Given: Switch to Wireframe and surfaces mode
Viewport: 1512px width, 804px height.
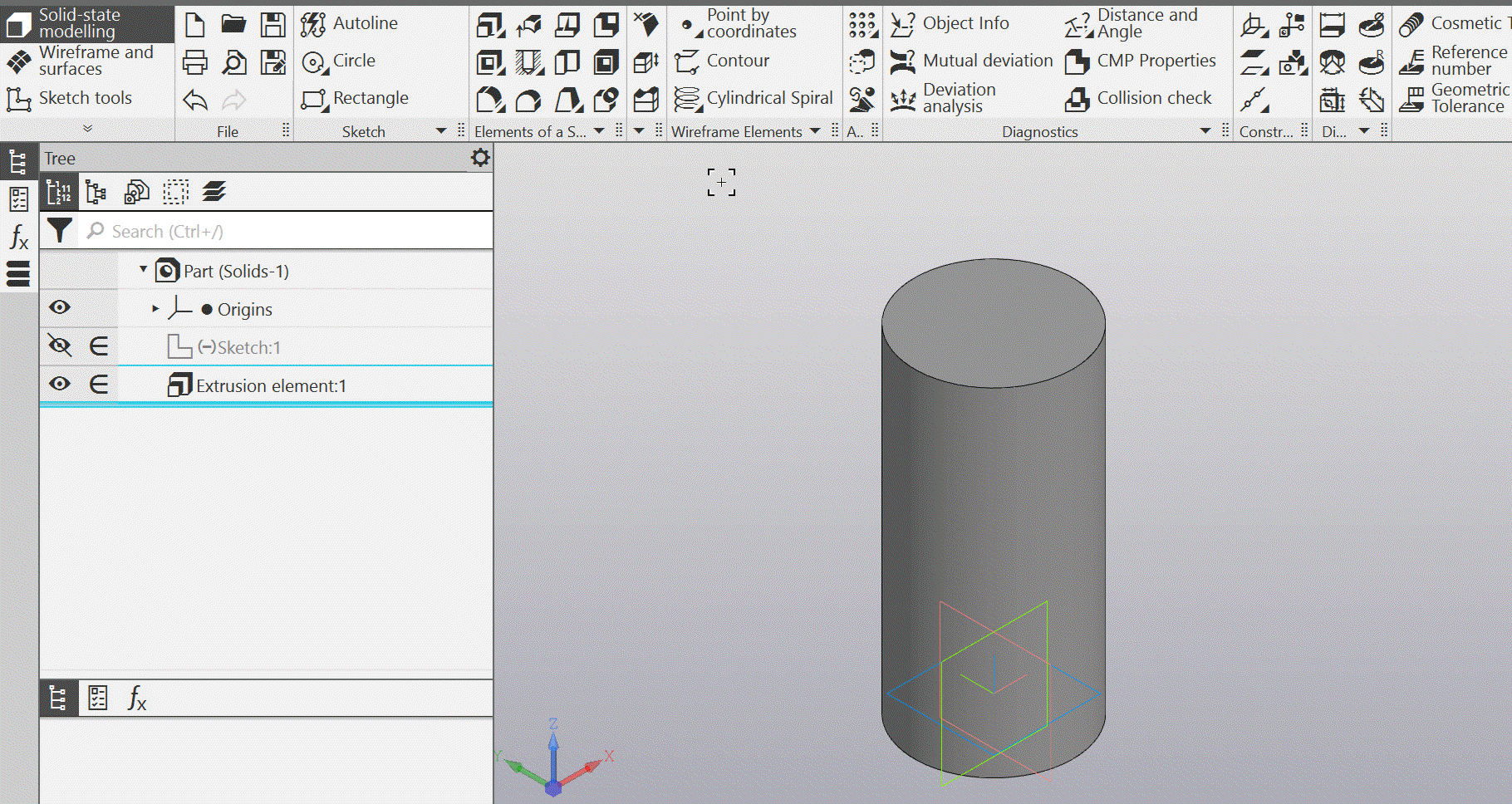Looking at the screenshot, I should pyautogui.click(x=81, y=61).
